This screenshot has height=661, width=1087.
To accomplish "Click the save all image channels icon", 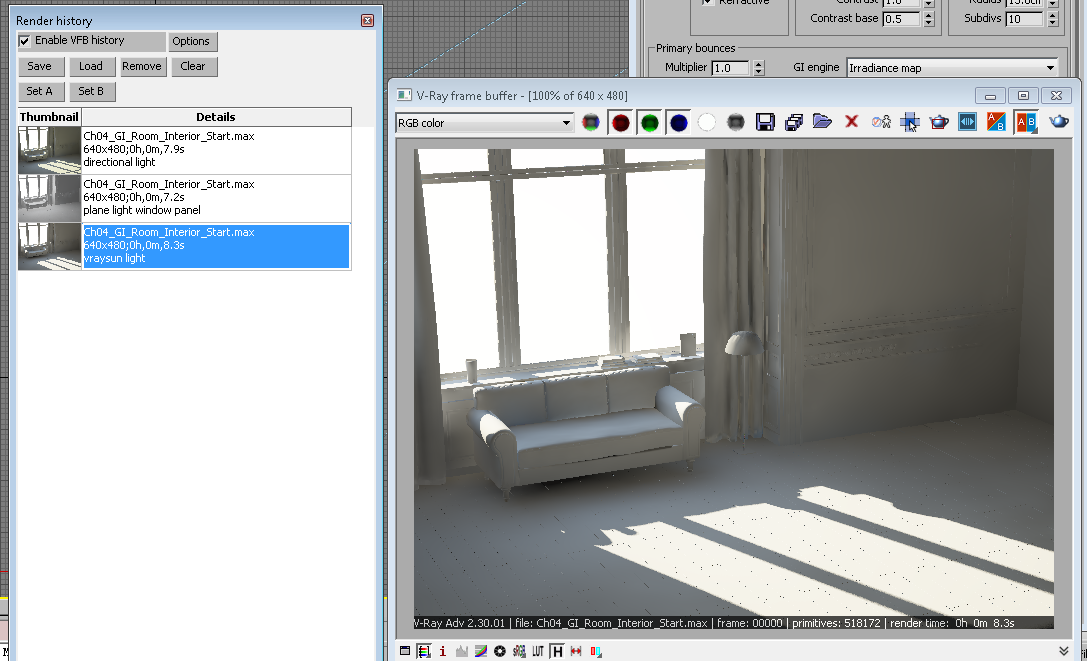I will point(794,123).
